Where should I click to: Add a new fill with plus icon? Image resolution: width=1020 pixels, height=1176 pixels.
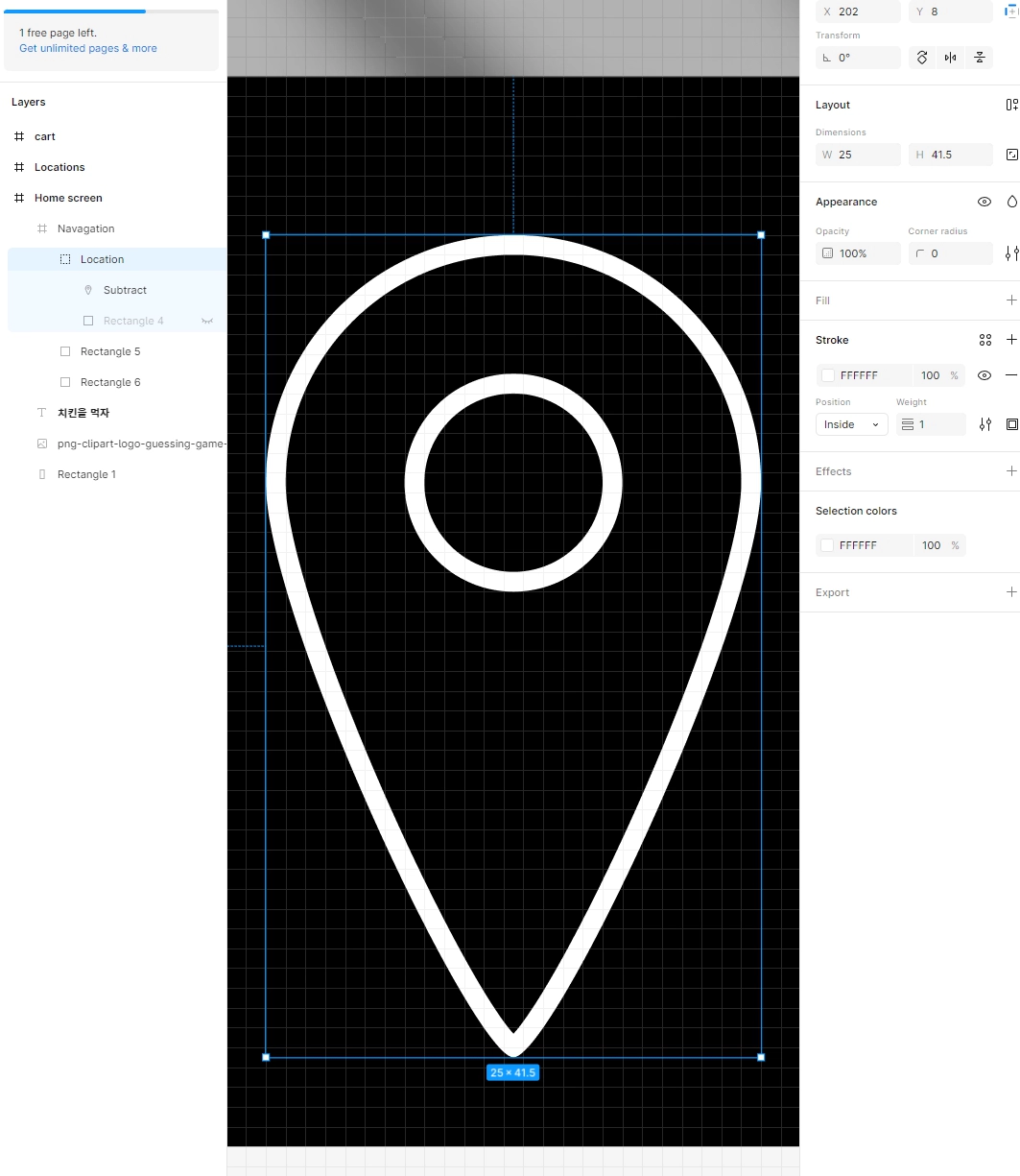coord(1011,300)
